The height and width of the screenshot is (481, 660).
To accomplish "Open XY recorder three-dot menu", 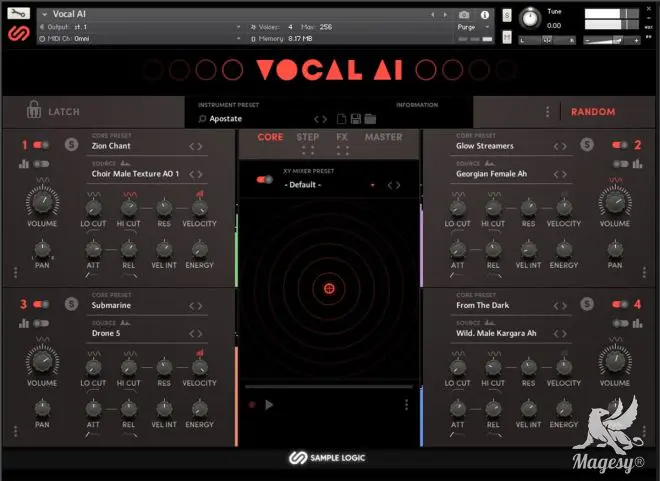I will point(406,405).
